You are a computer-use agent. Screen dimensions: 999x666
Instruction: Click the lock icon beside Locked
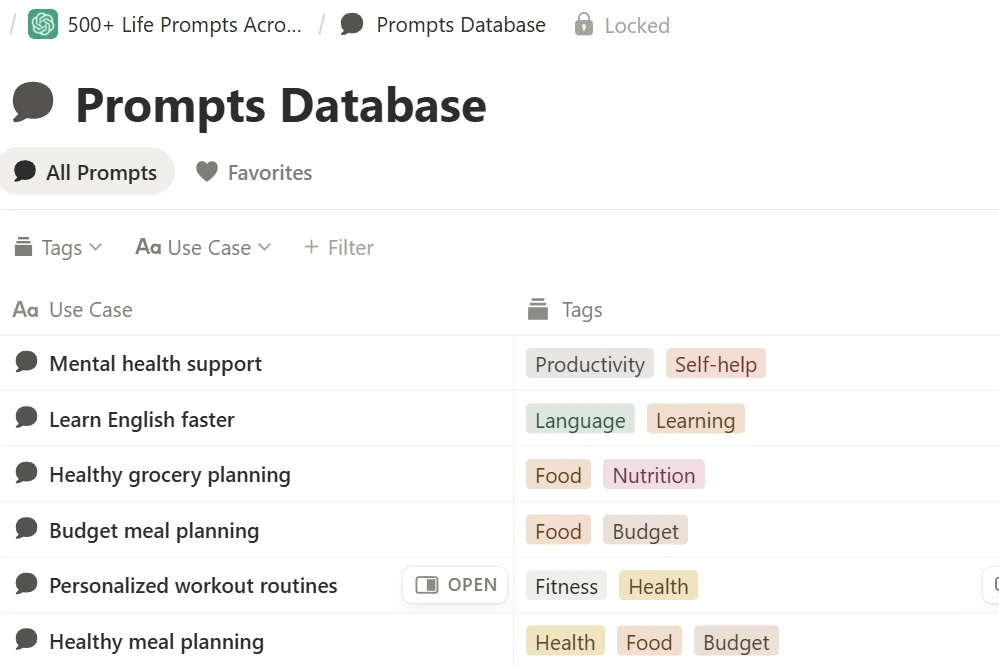[x=584, y=25]
